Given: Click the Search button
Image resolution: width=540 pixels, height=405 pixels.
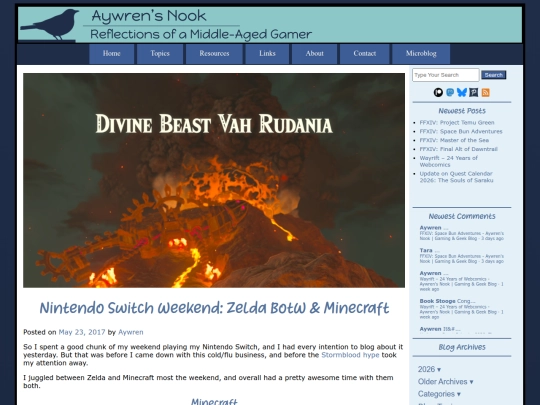Looking at the screenshot, I should click(494, 75).
